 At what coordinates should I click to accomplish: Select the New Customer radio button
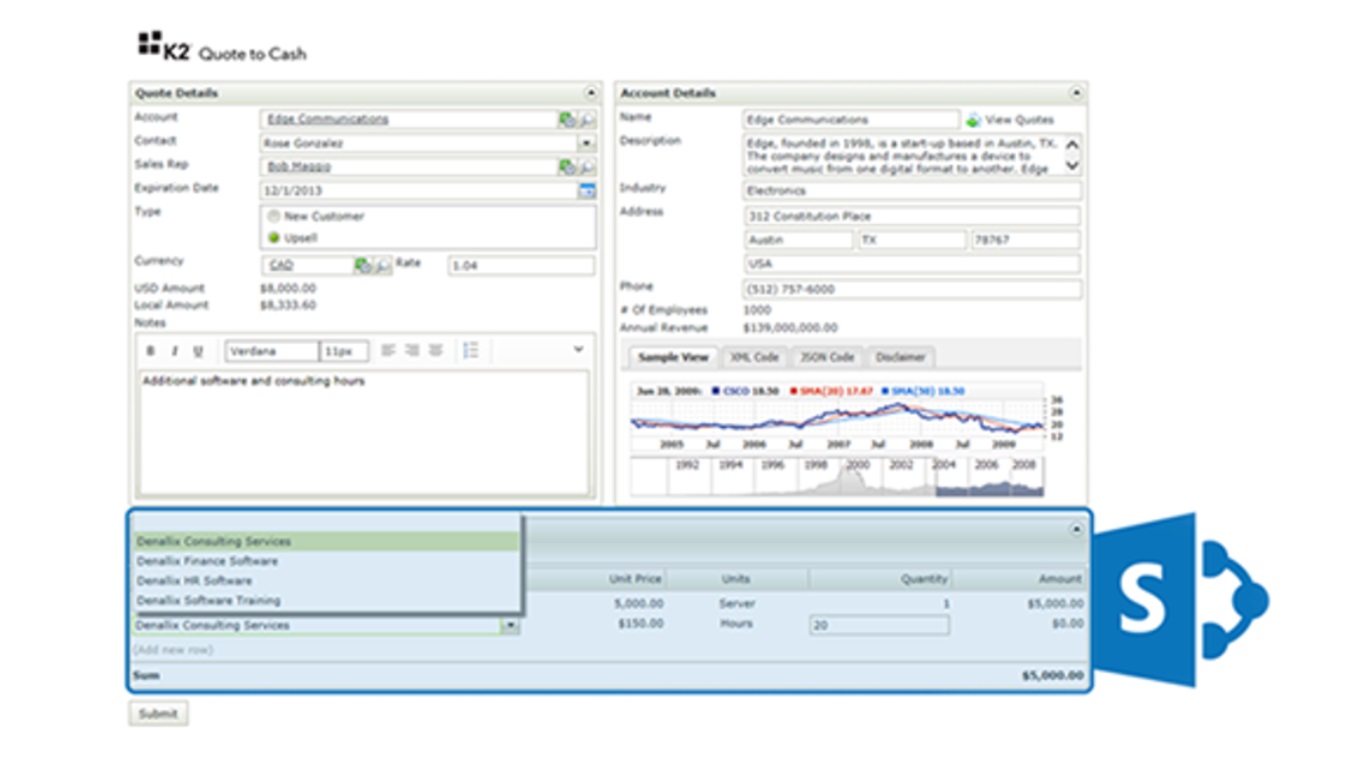pos(274,216)
